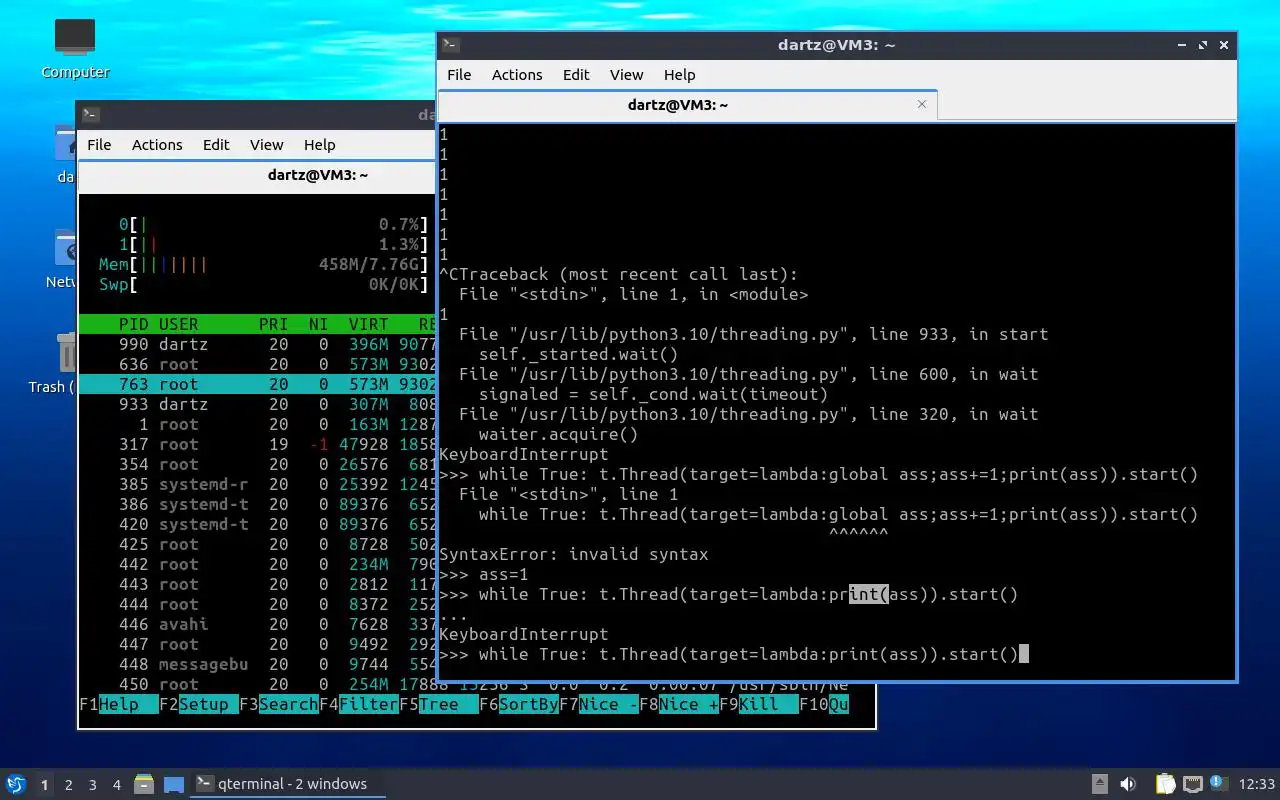Select htop process row PID 636 root
1280x800 pixels.
click(x=258, y=364)
